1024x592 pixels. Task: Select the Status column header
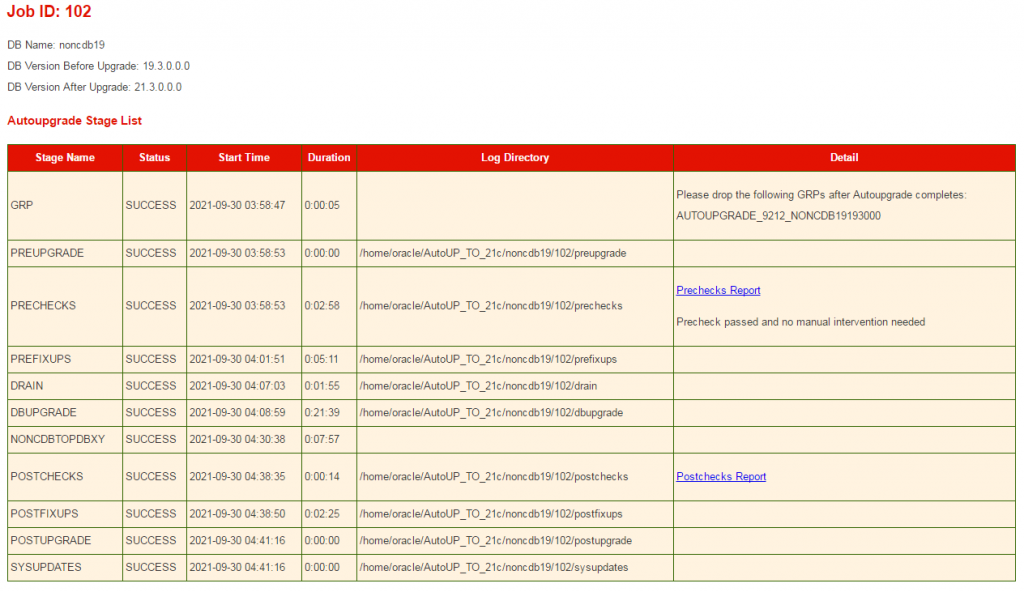pos(154,158)
